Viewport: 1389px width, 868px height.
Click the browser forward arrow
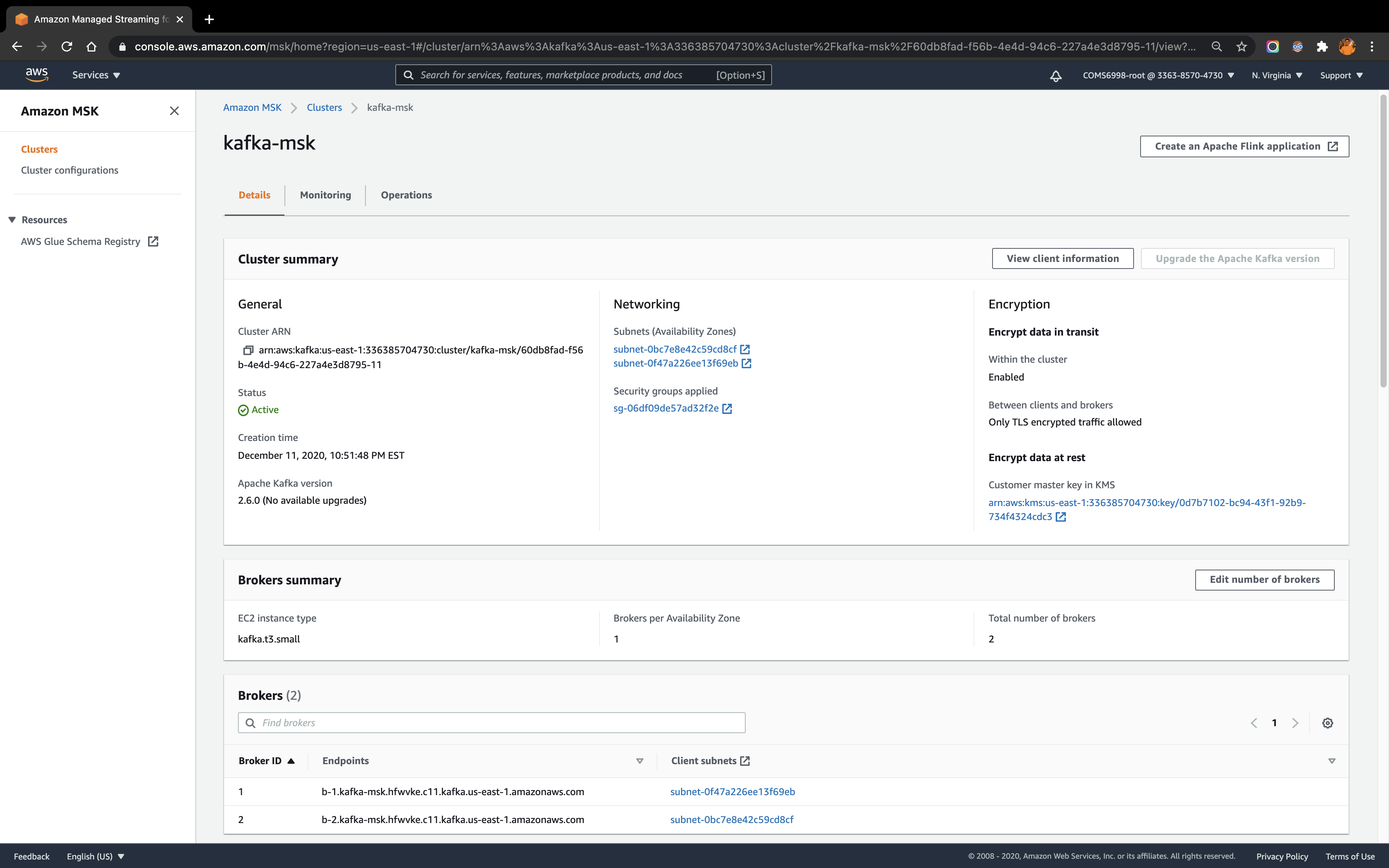coord(41,46)
